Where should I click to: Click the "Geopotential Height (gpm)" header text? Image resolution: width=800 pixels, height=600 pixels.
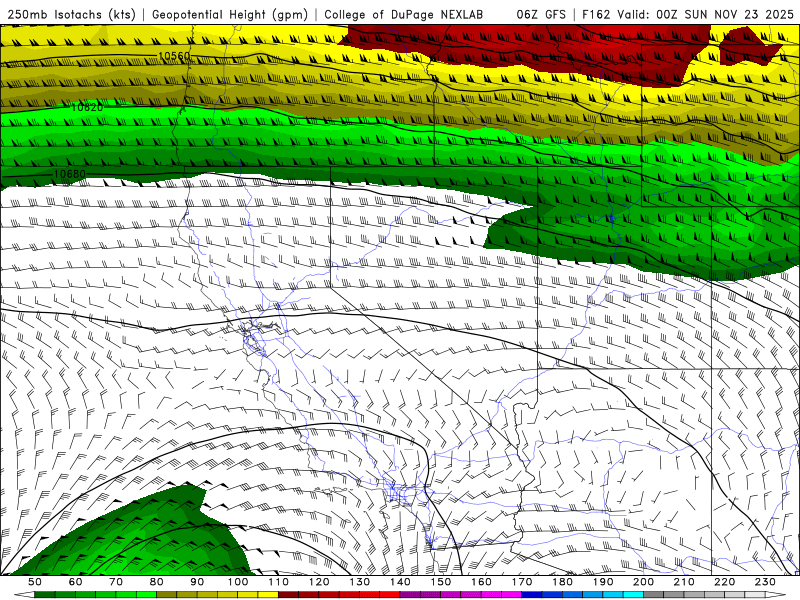(230, 15)
